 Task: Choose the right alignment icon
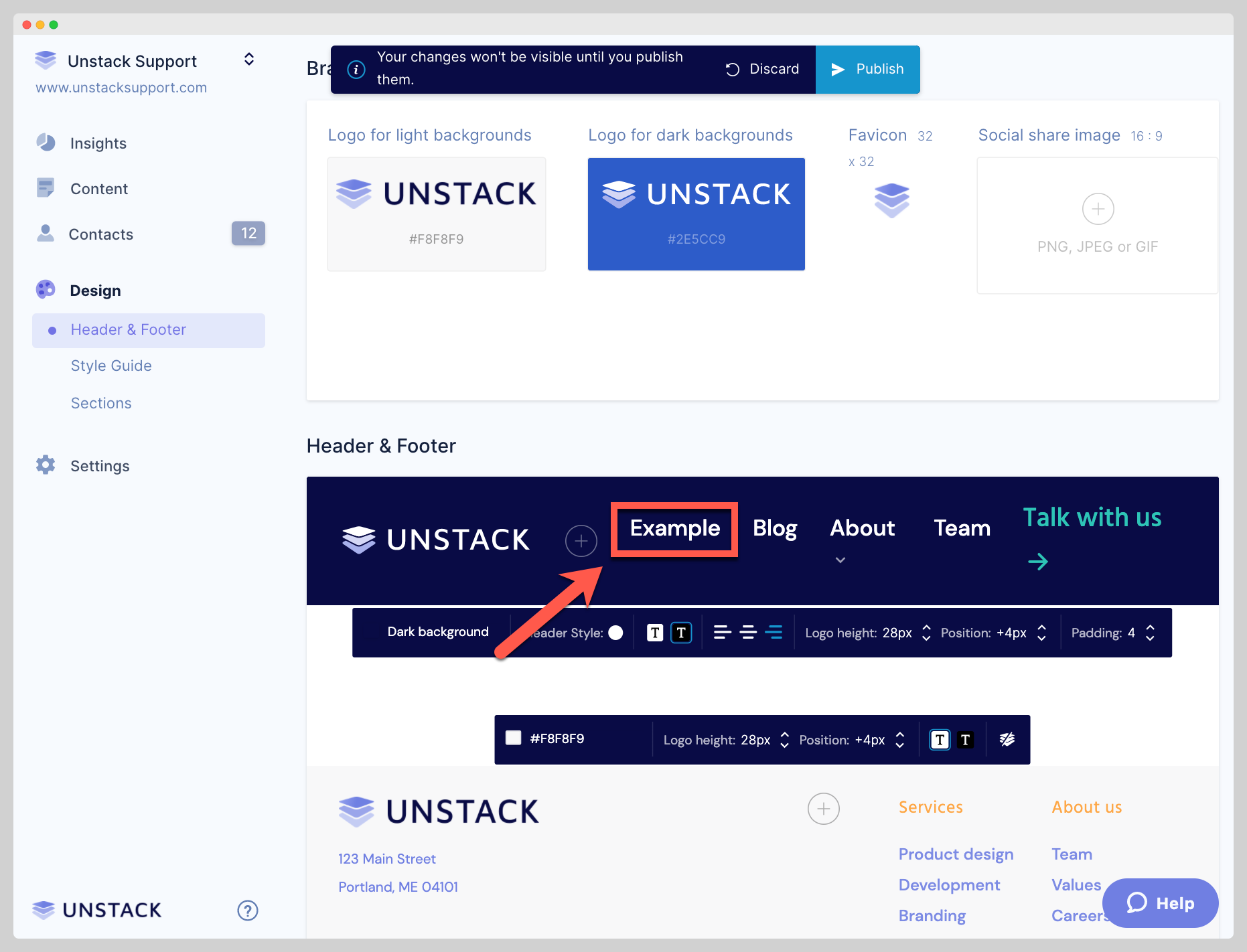[x=774, y=632]
